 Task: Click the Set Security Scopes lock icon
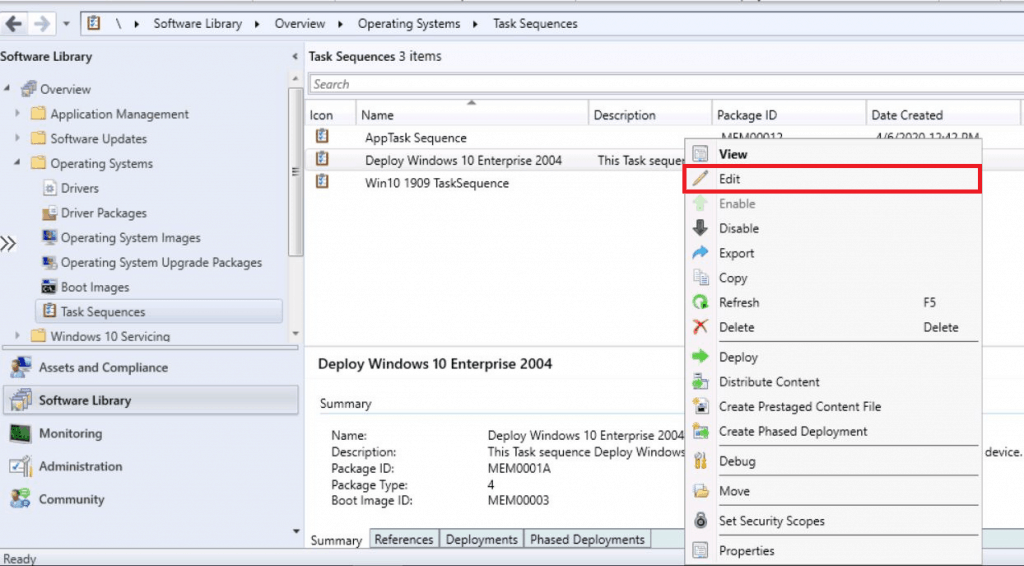(x=700, y=521)
